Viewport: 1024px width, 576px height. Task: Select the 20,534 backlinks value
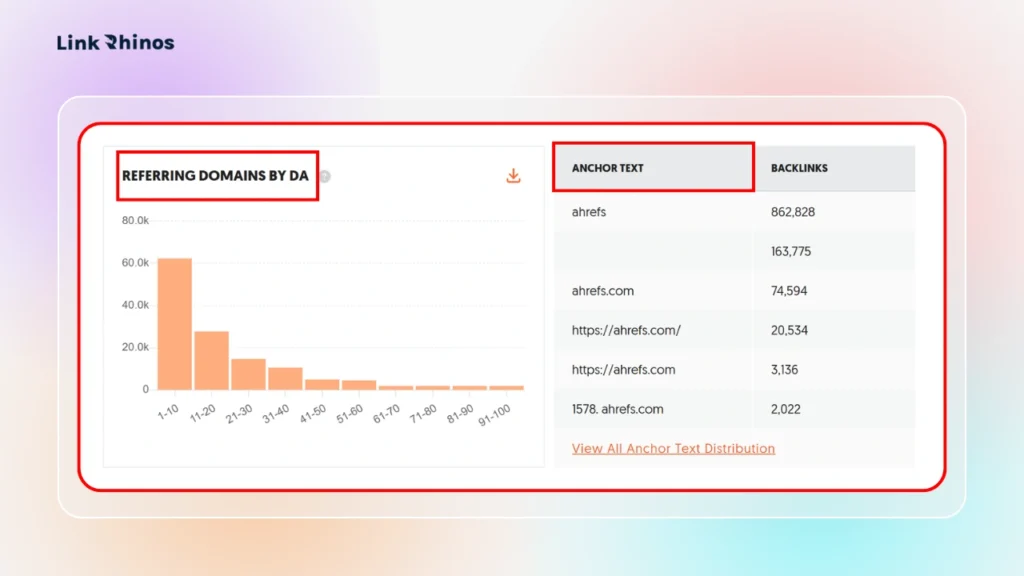pos(789,330)
